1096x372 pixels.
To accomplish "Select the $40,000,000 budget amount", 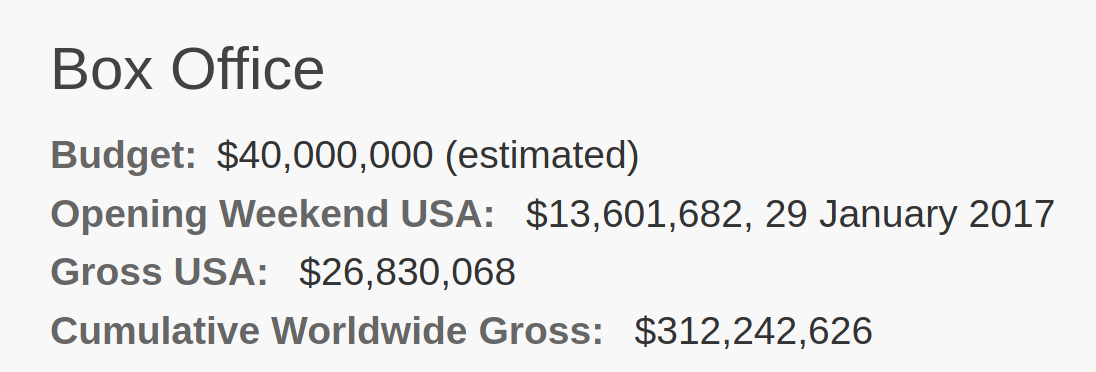I will coord(324,155).
